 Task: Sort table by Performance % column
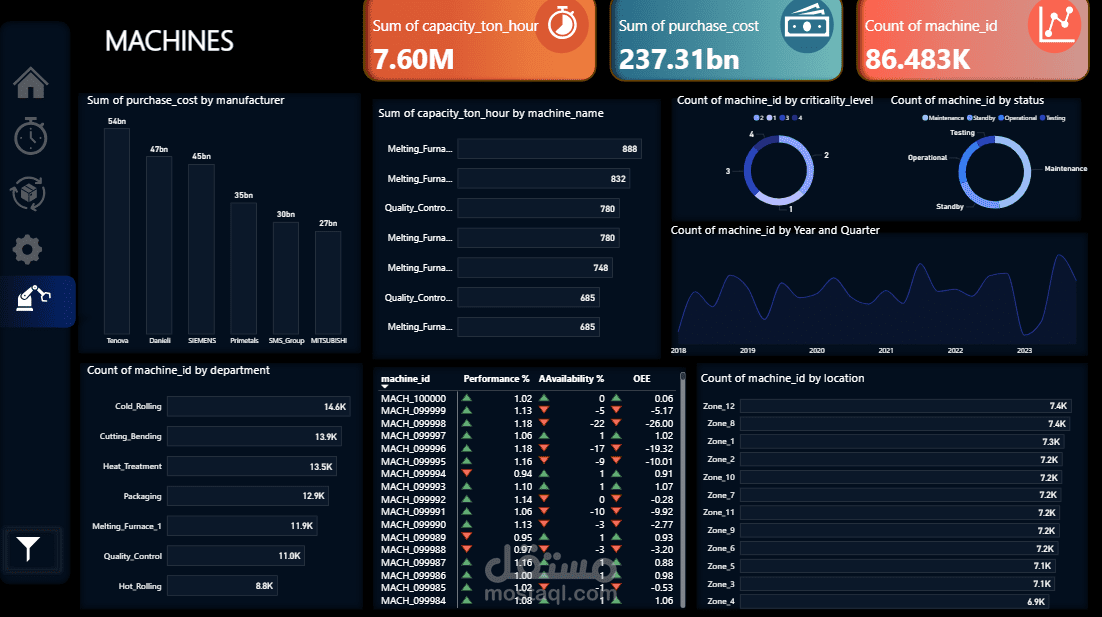[496, 379]
